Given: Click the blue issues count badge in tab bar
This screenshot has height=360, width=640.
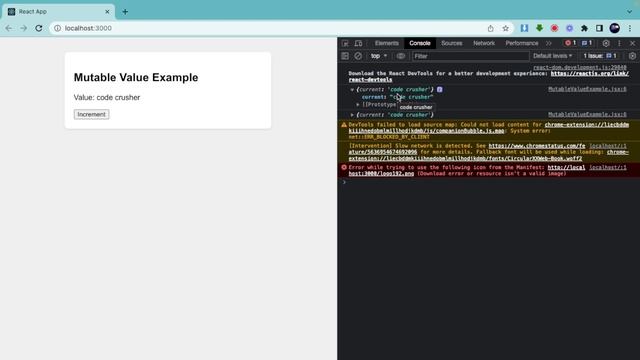Looking at the screenshot, I should tap(587, 43).
